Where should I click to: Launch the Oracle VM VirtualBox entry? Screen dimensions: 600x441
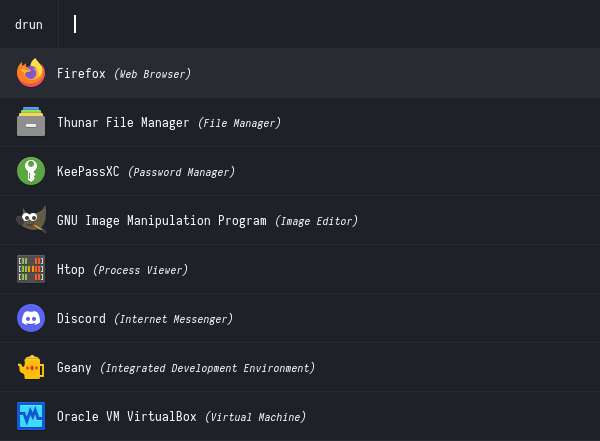tap(126, 416)
